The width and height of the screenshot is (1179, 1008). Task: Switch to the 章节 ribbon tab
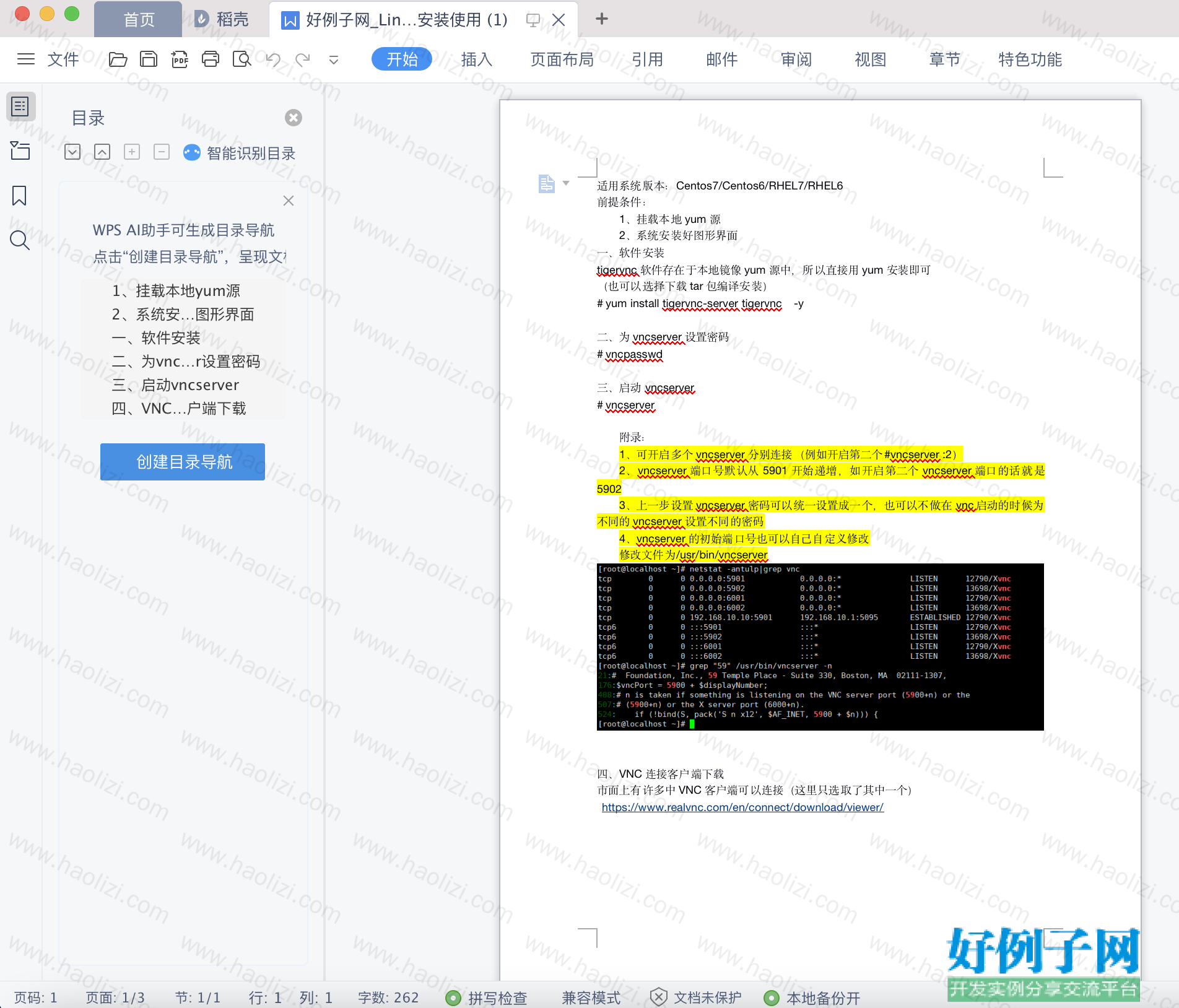coord(944,59)
